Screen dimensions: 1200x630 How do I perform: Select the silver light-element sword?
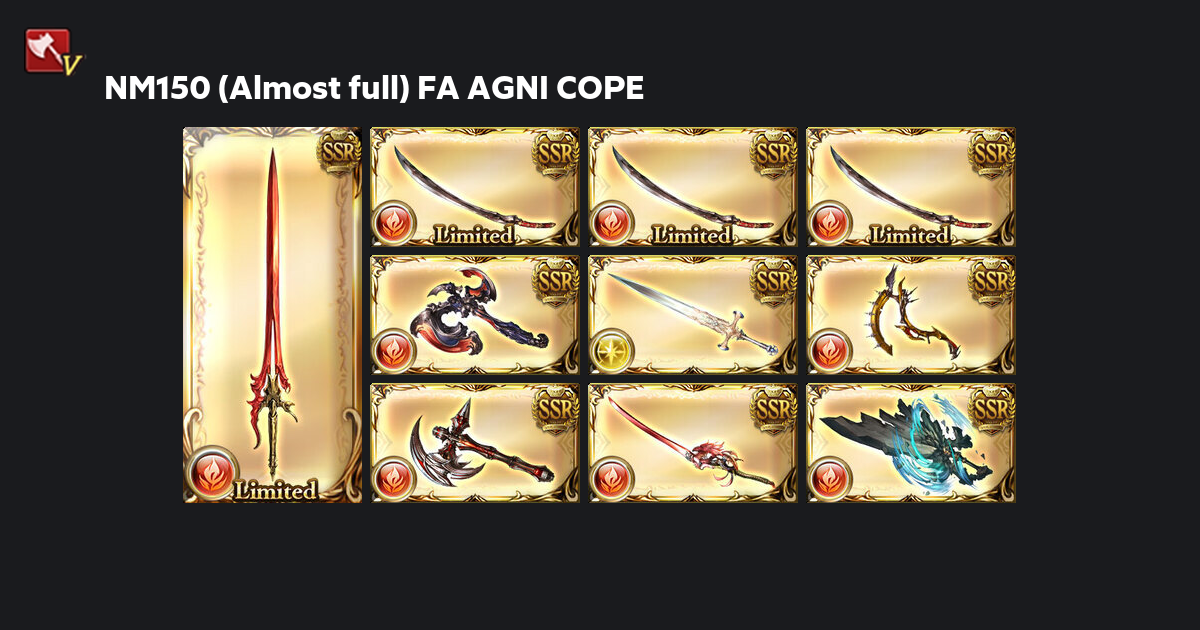693,315
